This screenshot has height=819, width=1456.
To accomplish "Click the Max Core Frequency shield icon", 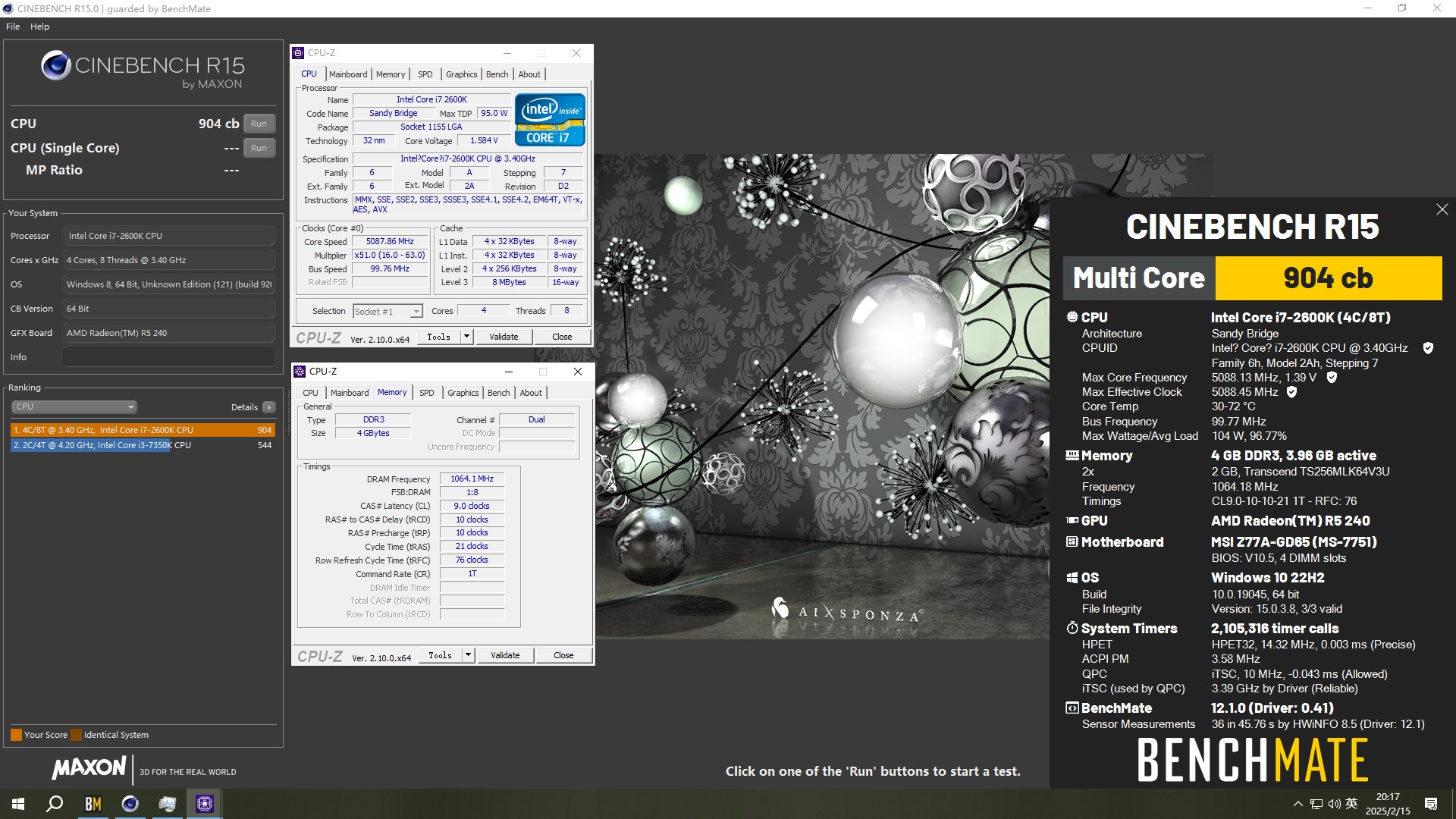I will pyautogui.click(x=1332, y=377).
